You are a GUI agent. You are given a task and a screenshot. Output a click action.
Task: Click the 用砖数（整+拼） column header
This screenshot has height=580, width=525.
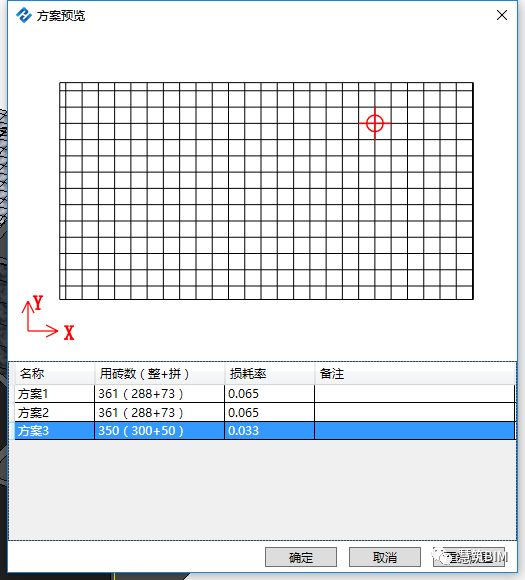tap(159, 374)
